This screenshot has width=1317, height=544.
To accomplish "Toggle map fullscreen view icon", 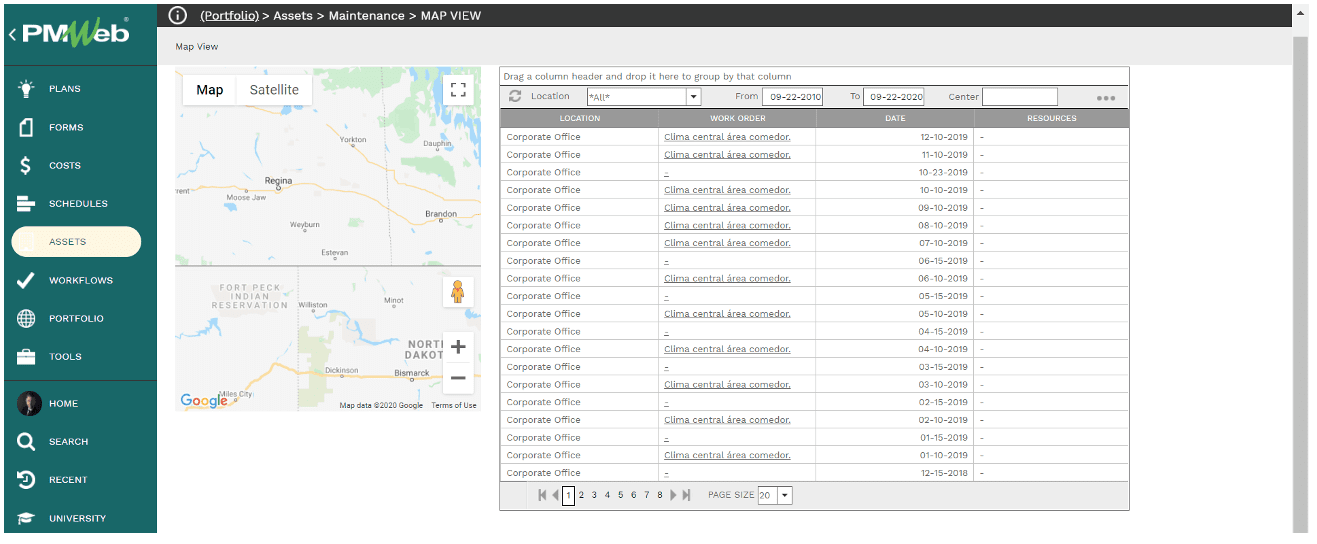I will pos(458,90).
